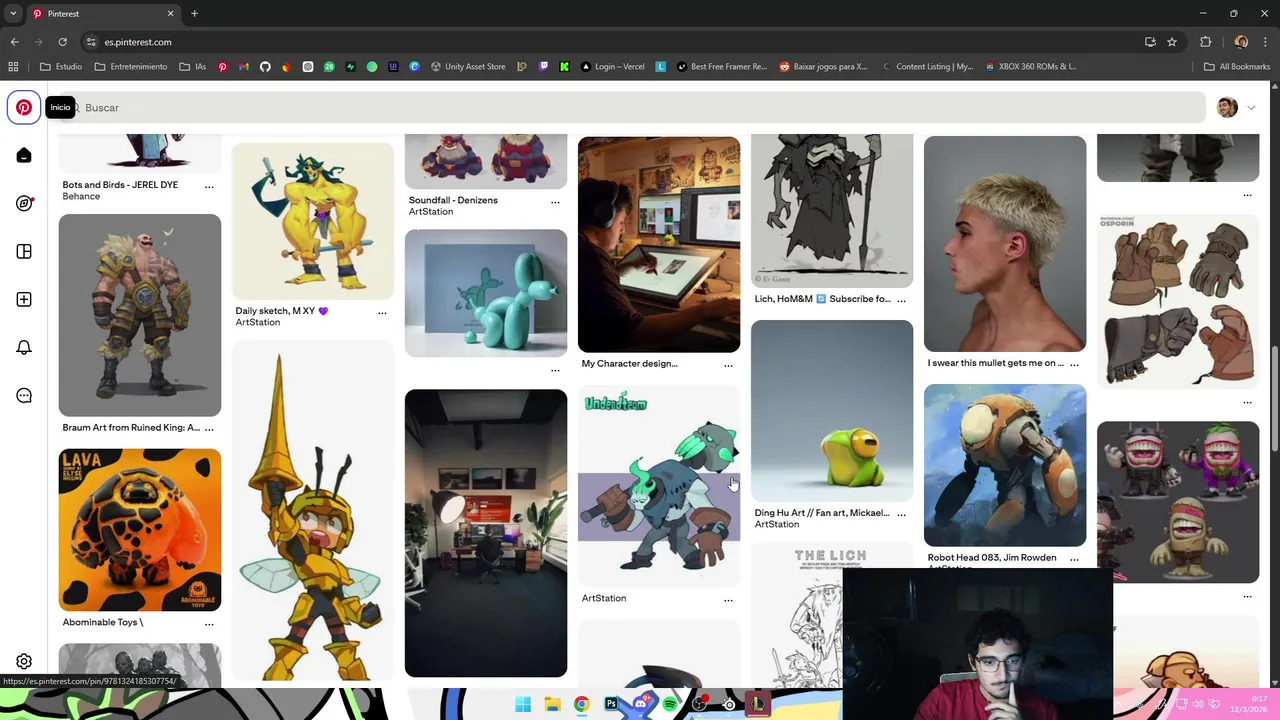Open the blond mullet haircut pin
The image size is (1280, 720).
coord(1005,244)
